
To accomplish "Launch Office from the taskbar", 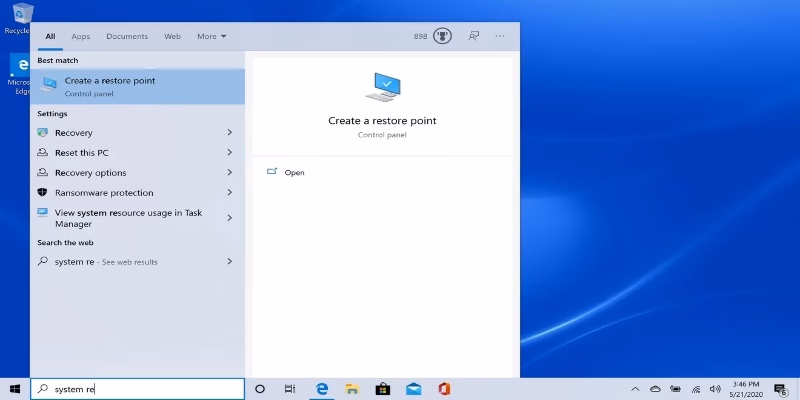I will pos(443,389).
